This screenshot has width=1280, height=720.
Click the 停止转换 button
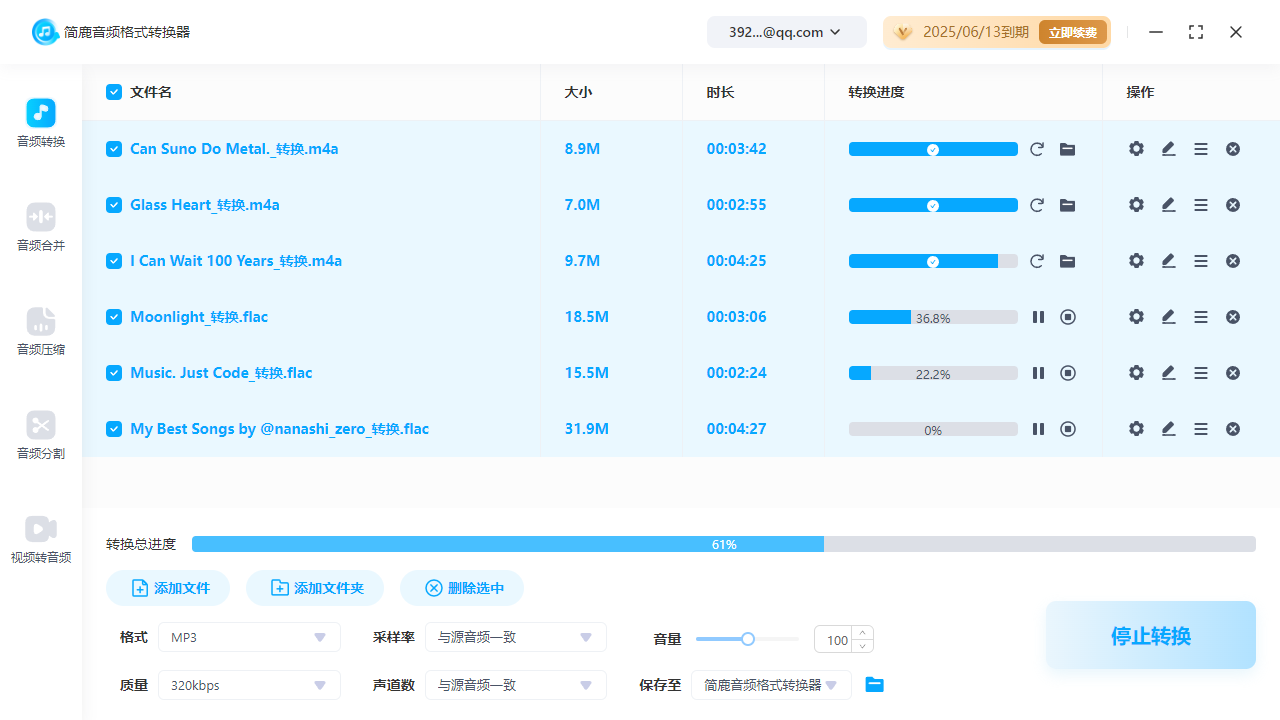(x=1150, y=636)
